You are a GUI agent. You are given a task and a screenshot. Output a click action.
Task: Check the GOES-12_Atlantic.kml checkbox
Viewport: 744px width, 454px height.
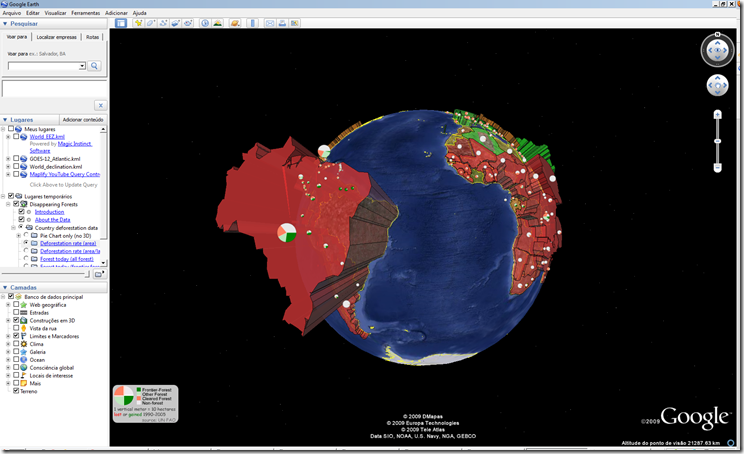17,159
